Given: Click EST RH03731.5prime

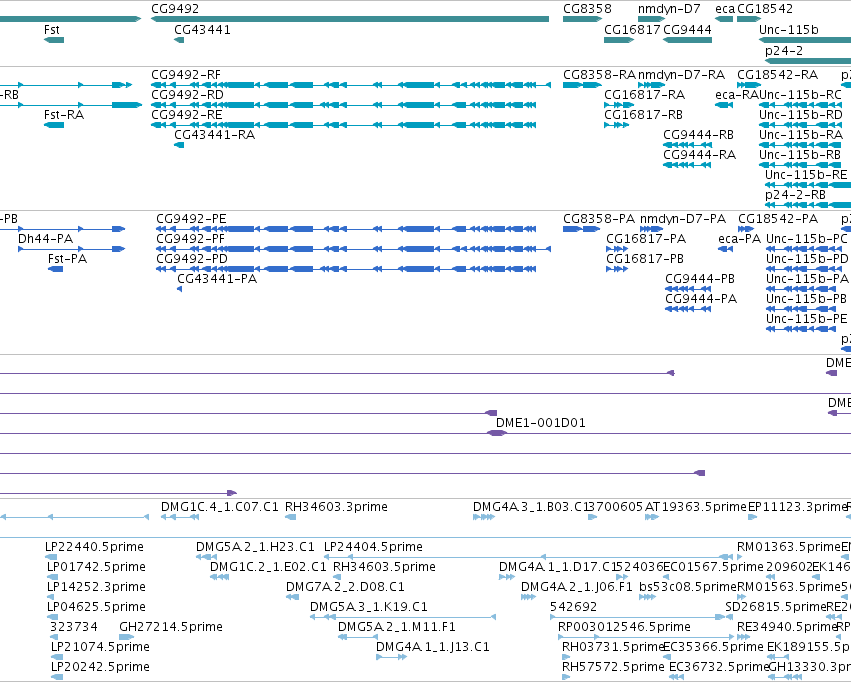Looking at the screenshot, I should coord(613,647).
